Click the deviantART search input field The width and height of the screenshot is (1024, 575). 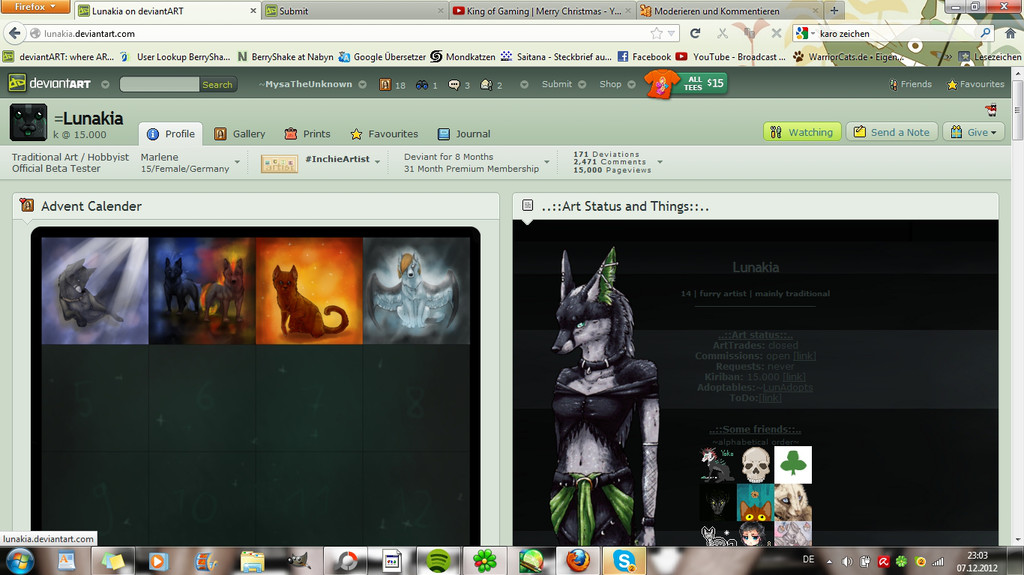(159, 84)
